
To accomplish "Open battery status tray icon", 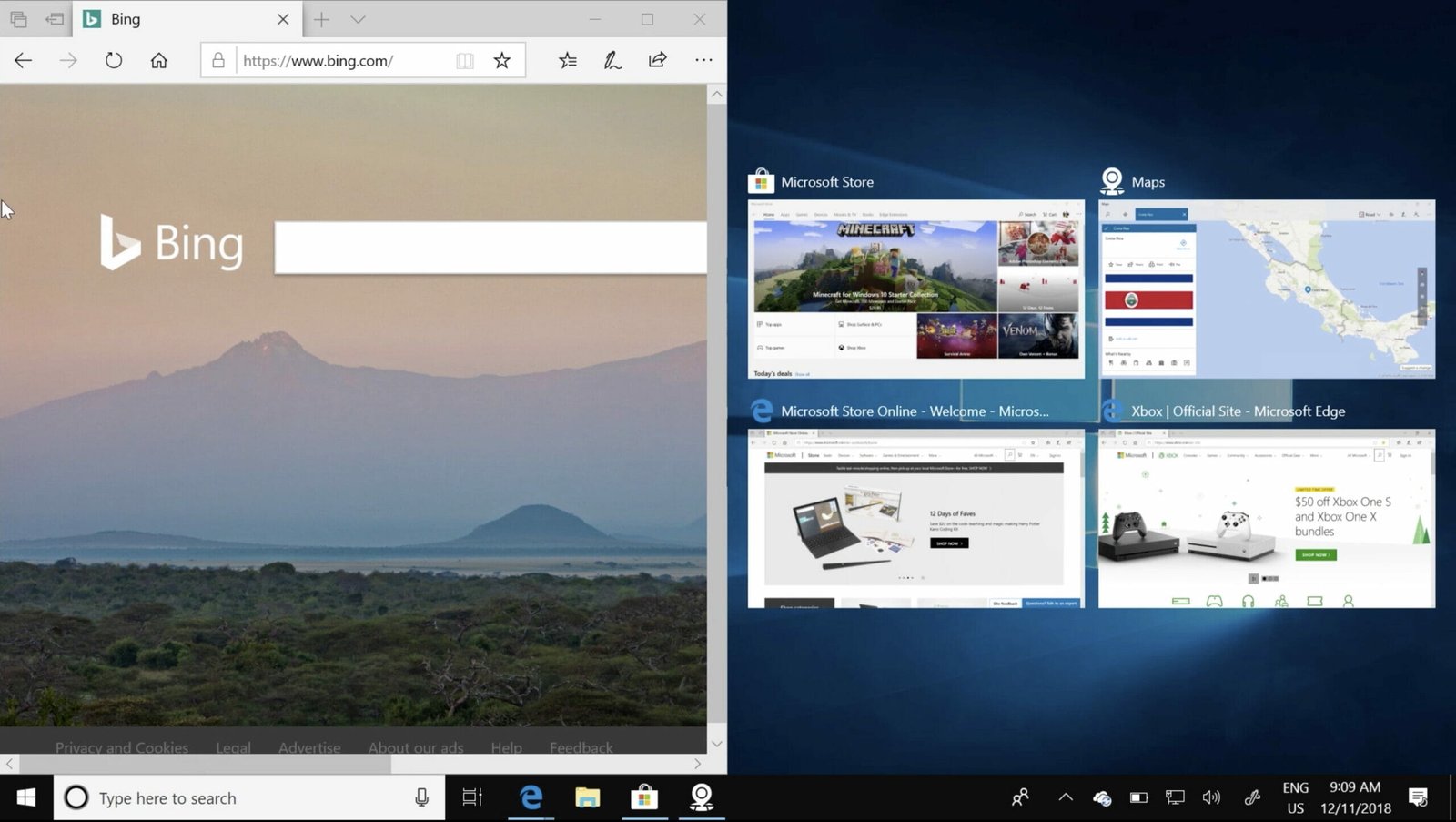I will [1138, 798].
